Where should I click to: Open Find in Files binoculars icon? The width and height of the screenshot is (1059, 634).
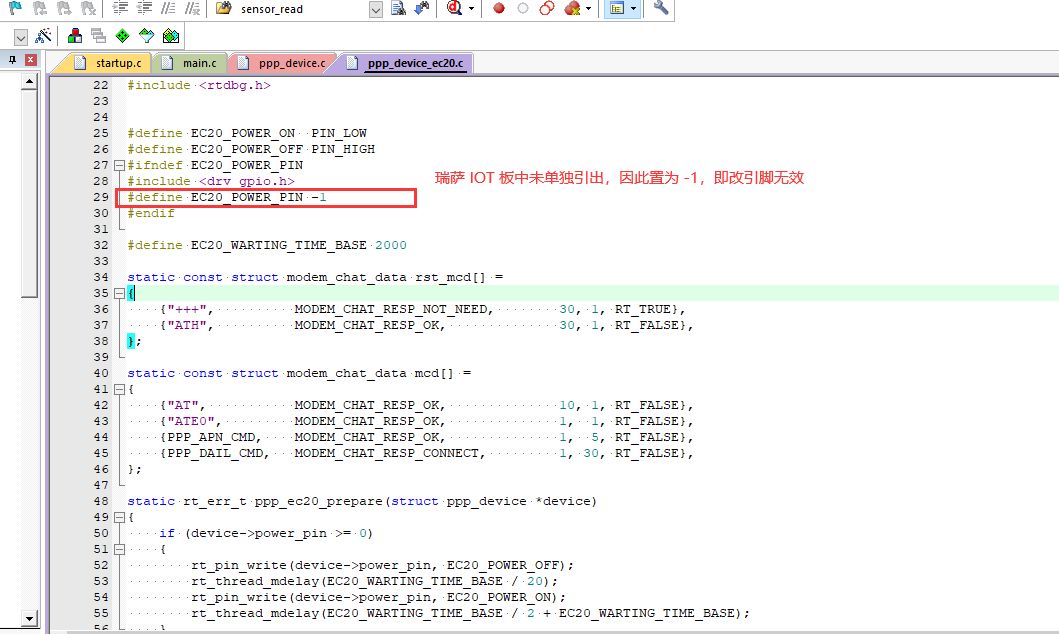(x=421, y=9)
